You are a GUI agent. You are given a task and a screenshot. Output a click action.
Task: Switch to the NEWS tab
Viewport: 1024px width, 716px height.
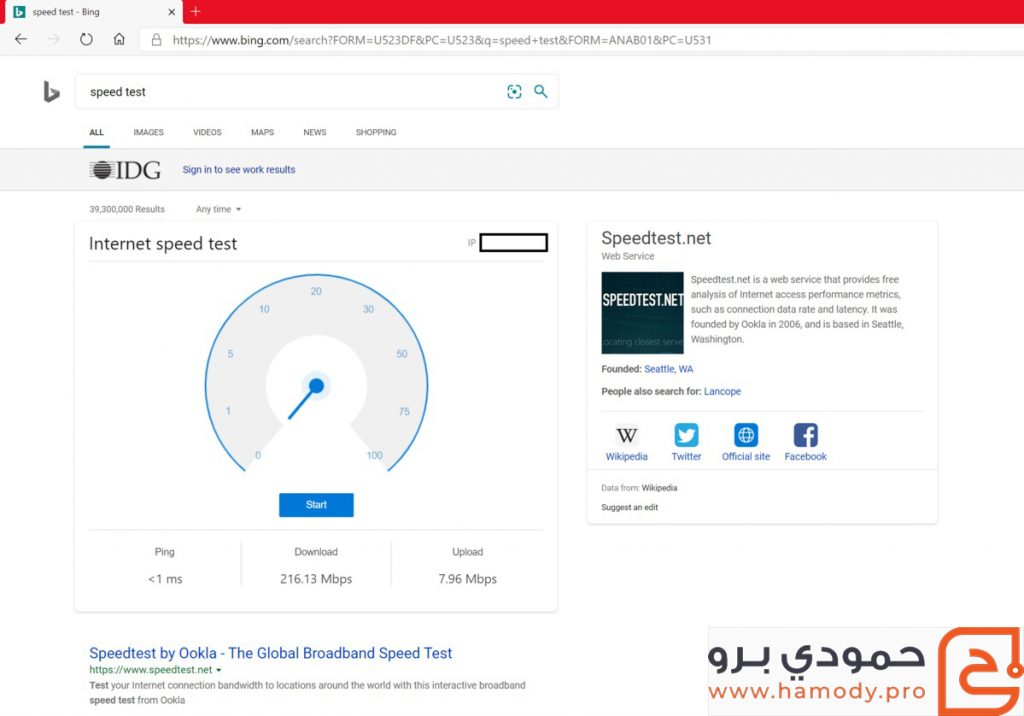click(x=315, y=132)
